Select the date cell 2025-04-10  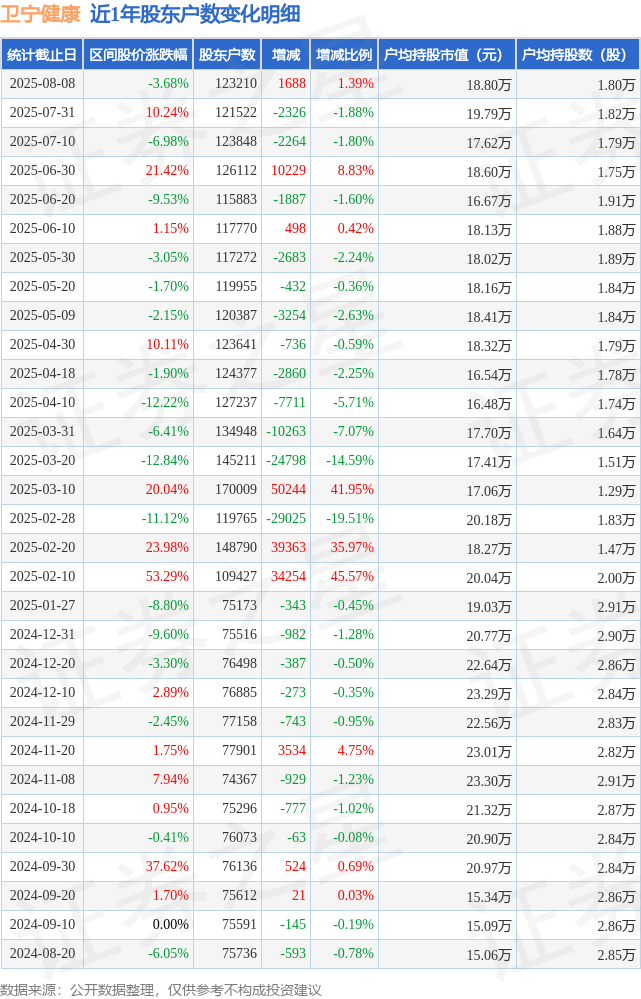tap(42, 403)
